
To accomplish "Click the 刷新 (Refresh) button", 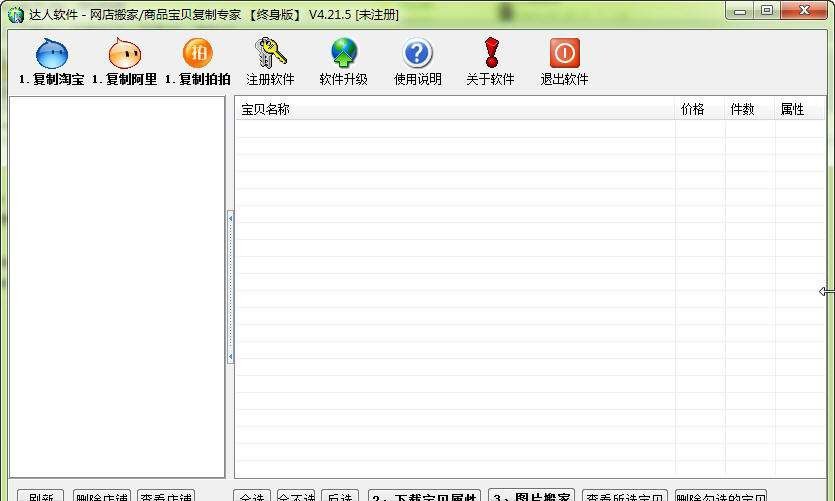I will click(40, 496).
